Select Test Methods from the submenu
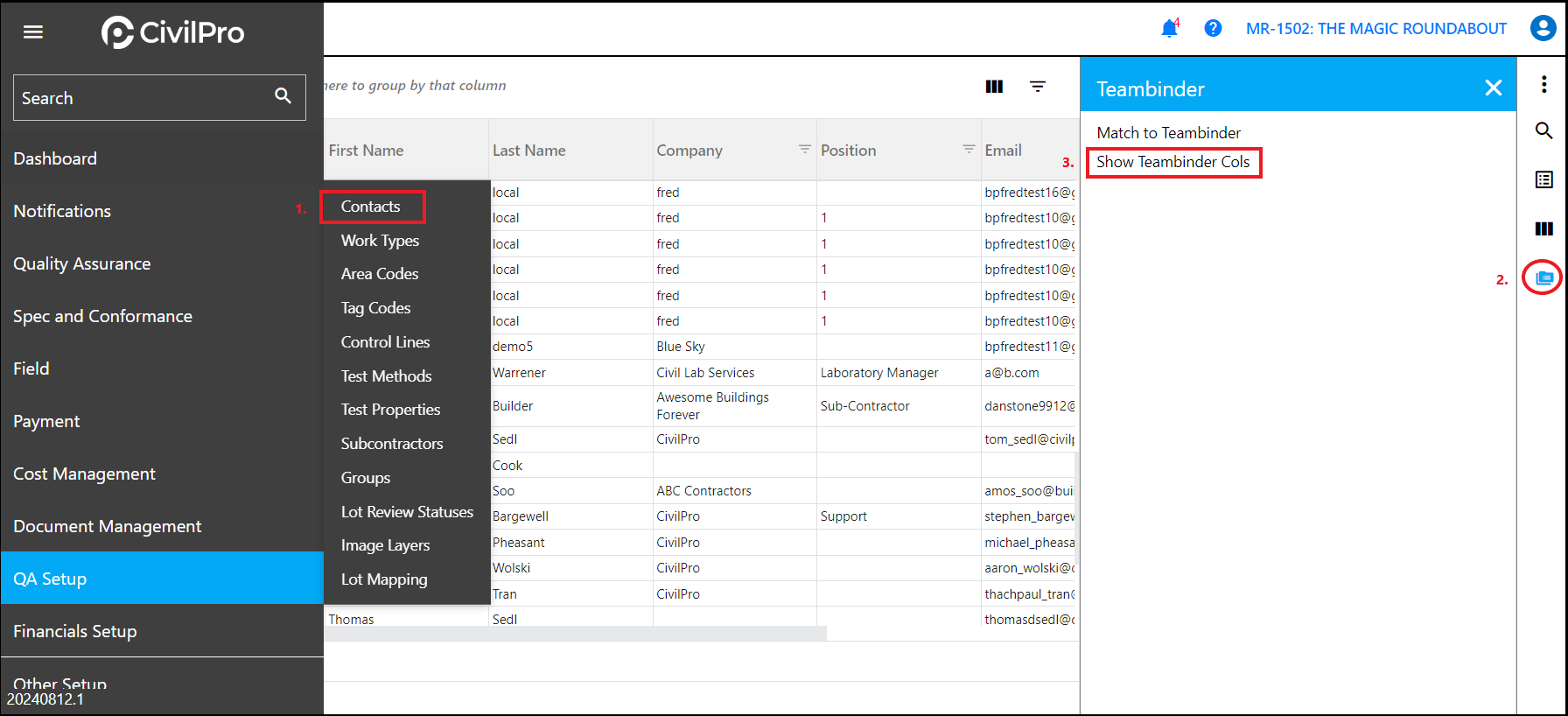The height and width of the screenshot is (716, 1568). pyautogui.click(x=386, y=376)
